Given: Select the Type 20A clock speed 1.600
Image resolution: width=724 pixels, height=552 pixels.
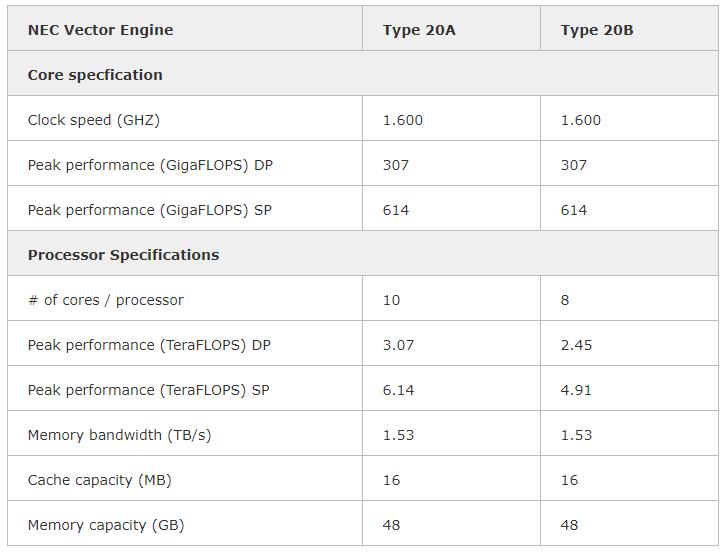Looking at the screenshot, I should click(x=403, y=120).
